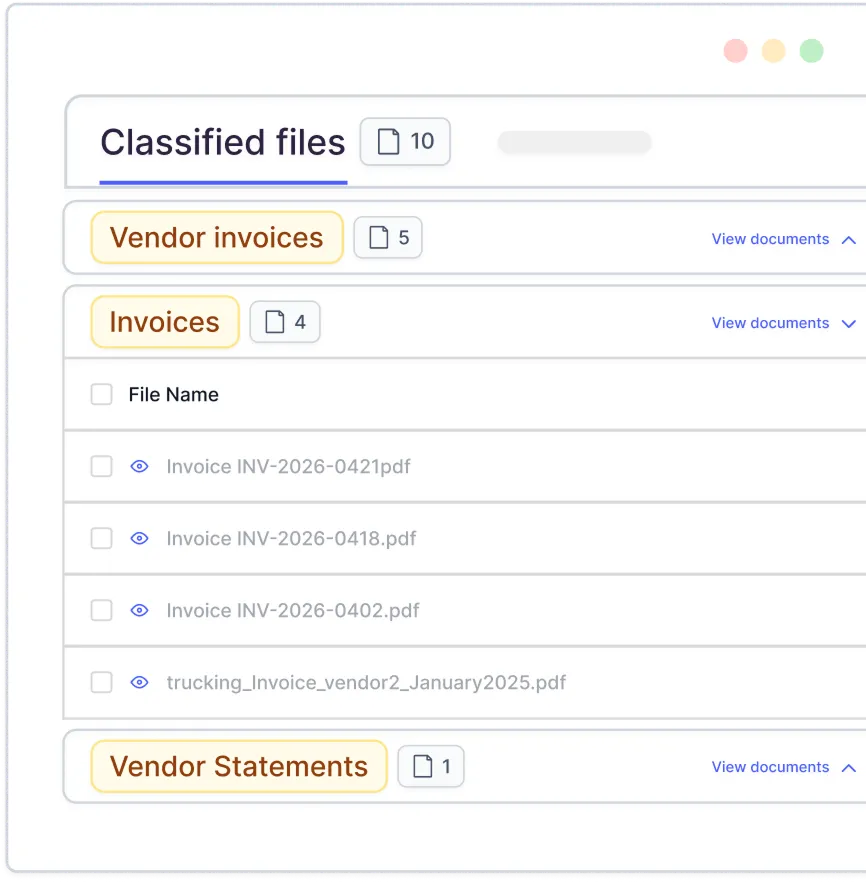Expand the Vendor Statements section chevron
The width and height of the screenshot is (866, 882).
click(849, 768)
